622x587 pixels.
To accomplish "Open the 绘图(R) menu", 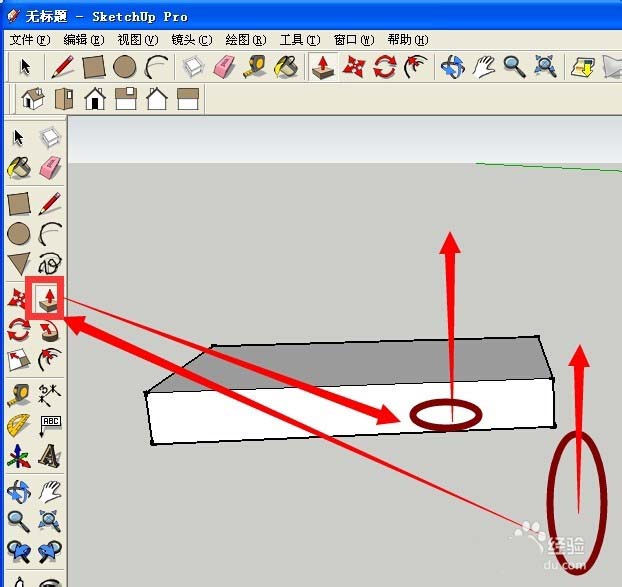I will point(246,40).
